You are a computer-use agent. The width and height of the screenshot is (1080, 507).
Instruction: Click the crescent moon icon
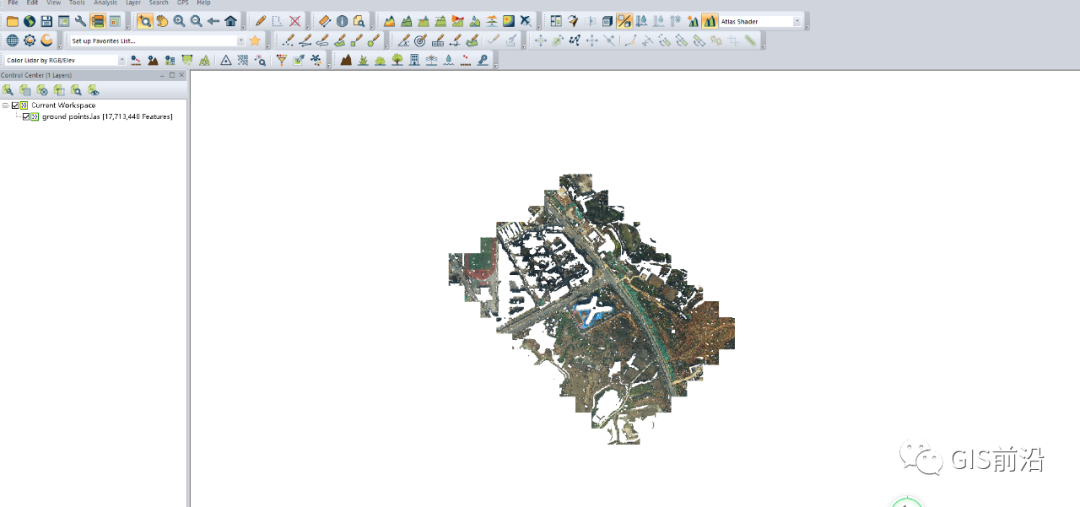click(46, 41)
